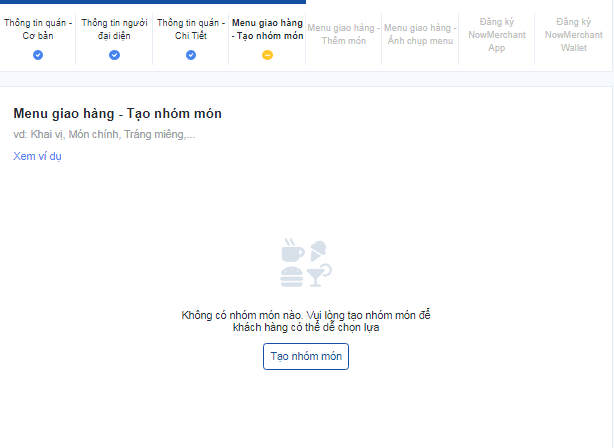Go to Đăng ký NowMerchant Wallet step
The height and width of the screenshot is (448, 614).
click(x=574, y=35)
